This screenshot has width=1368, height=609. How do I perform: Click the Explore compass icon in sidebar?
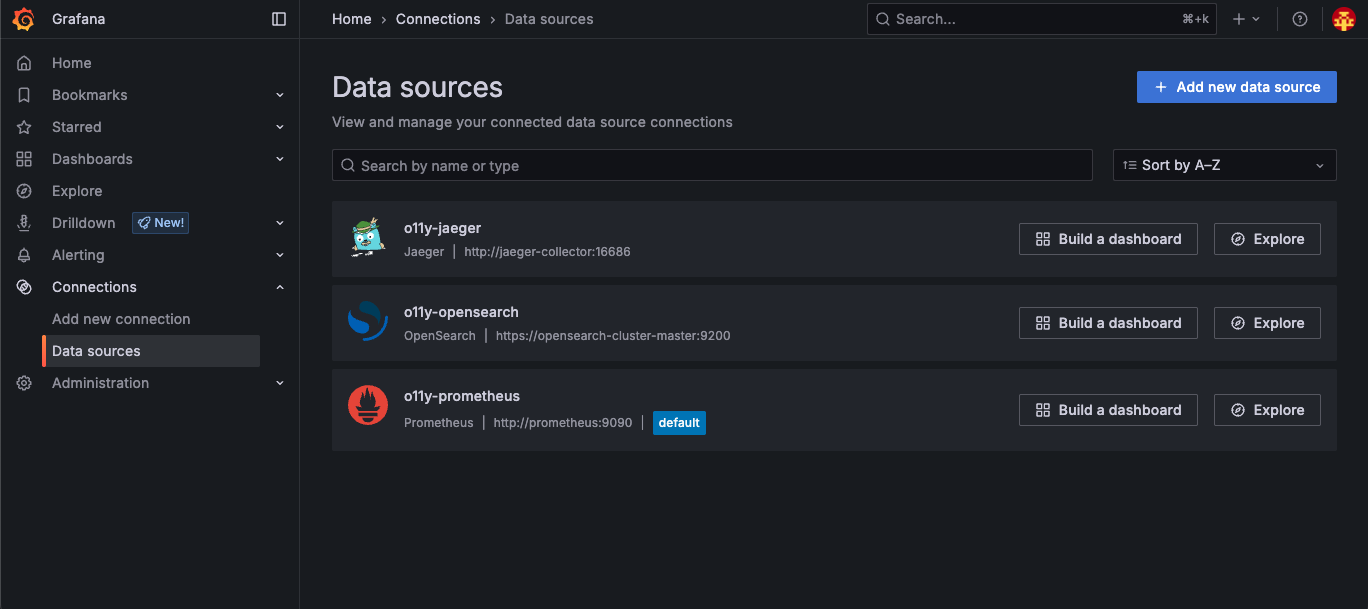24,191
